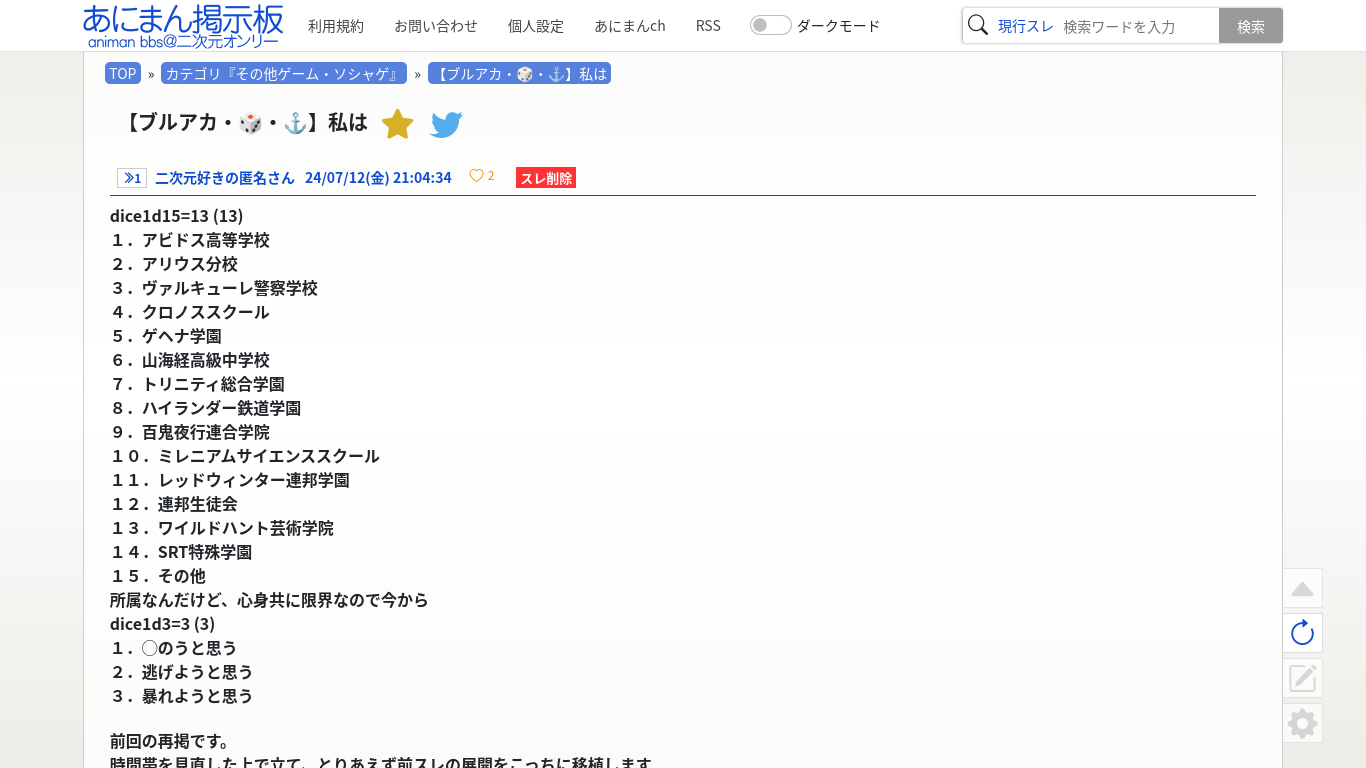Click the scroll-to-top arrow icon
Screen dimensions: 1366x768
(x=1302, y=588)
